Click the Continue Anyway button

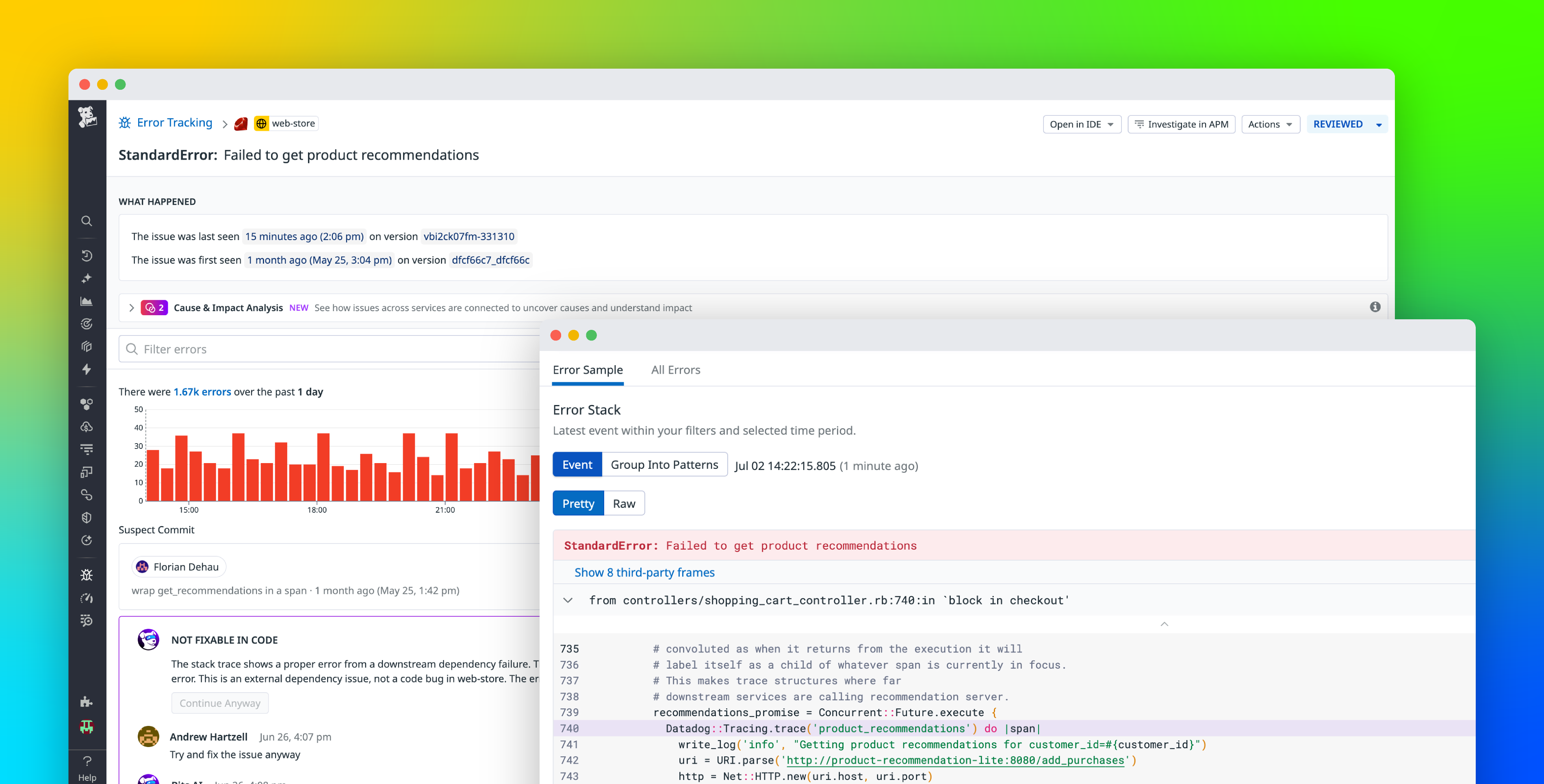tap(219, 702)
